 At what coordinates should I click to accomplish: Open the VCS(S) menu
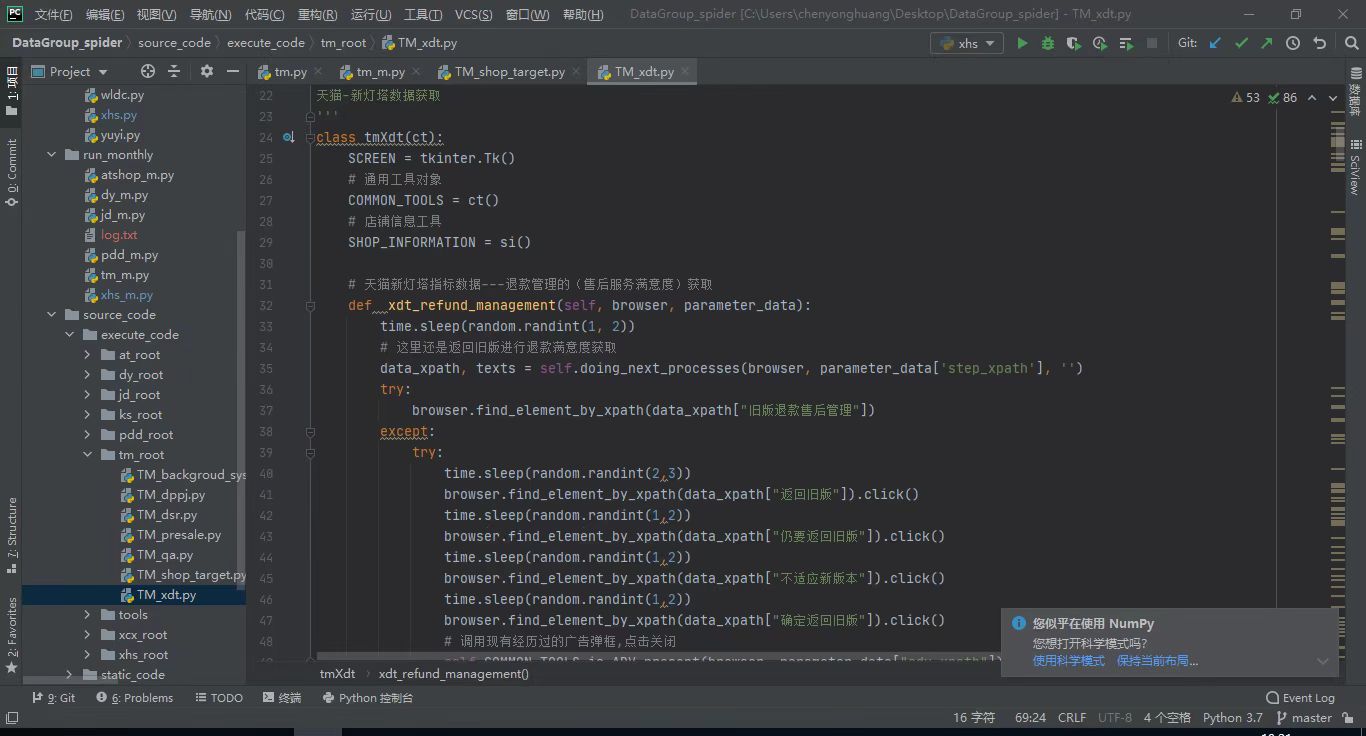[x=473, y=15]
